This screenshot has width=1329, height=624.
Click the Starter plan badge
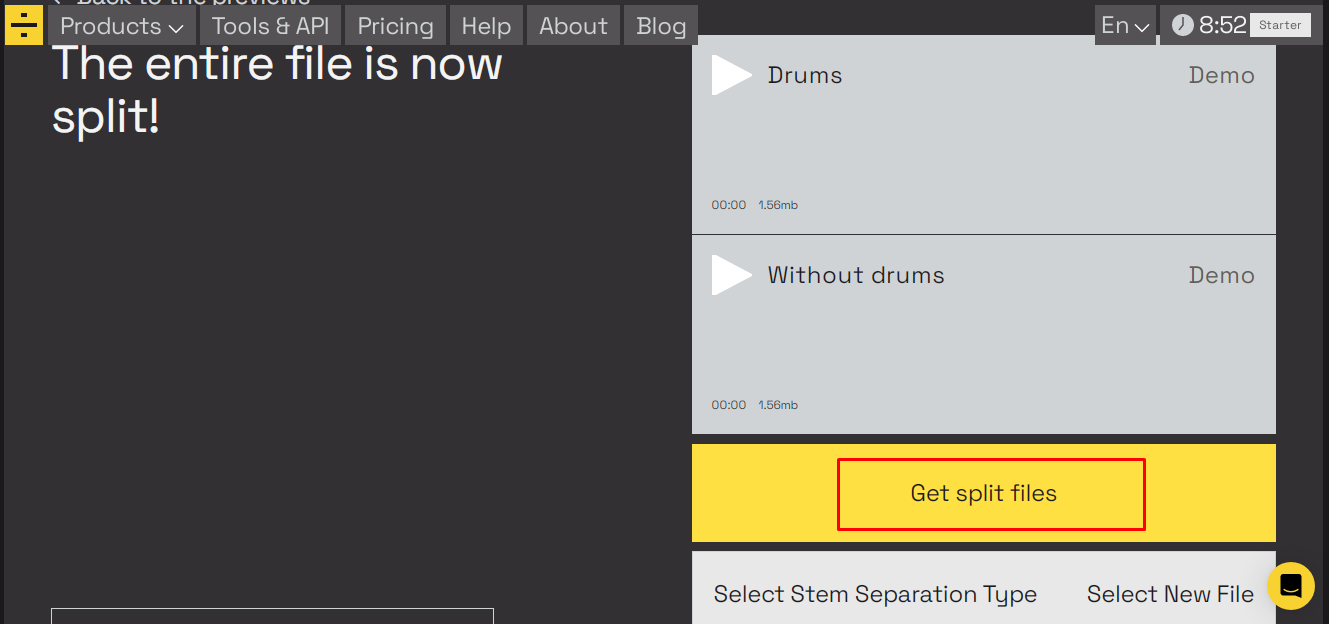pyautogui.click(x=1280, y=25)
